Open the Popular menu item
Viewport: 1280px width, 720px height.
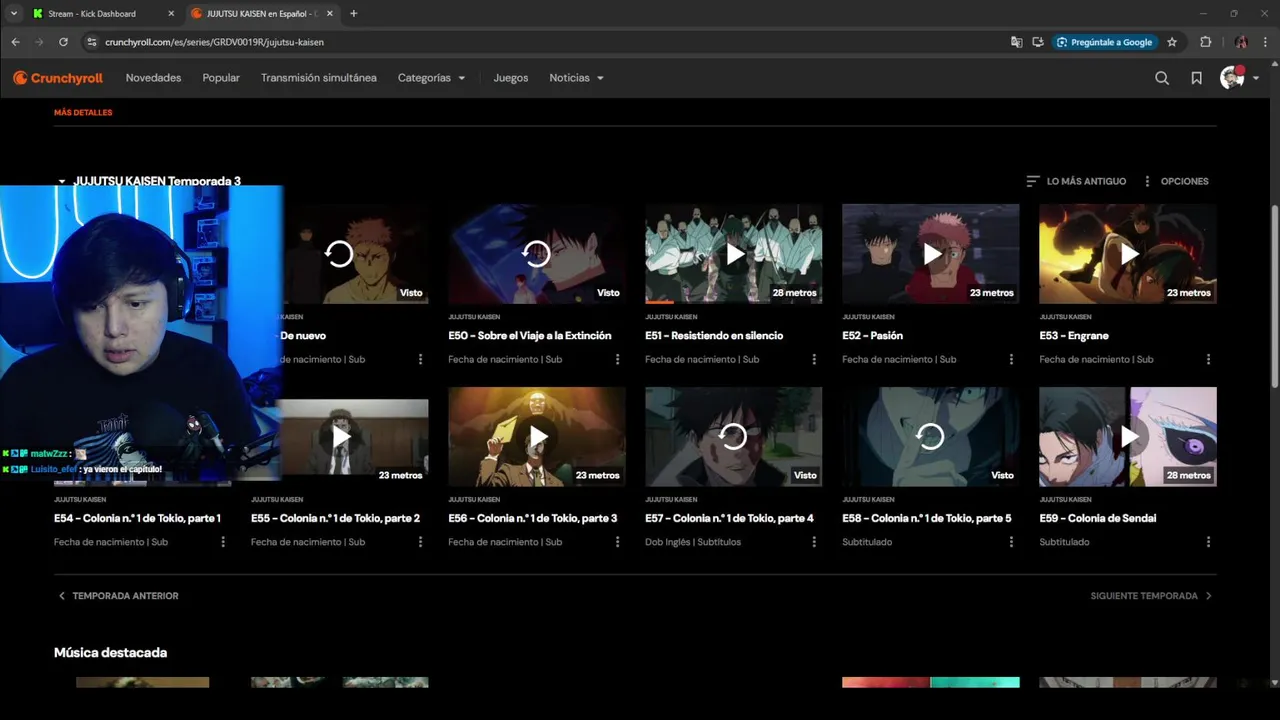point(221,78)
